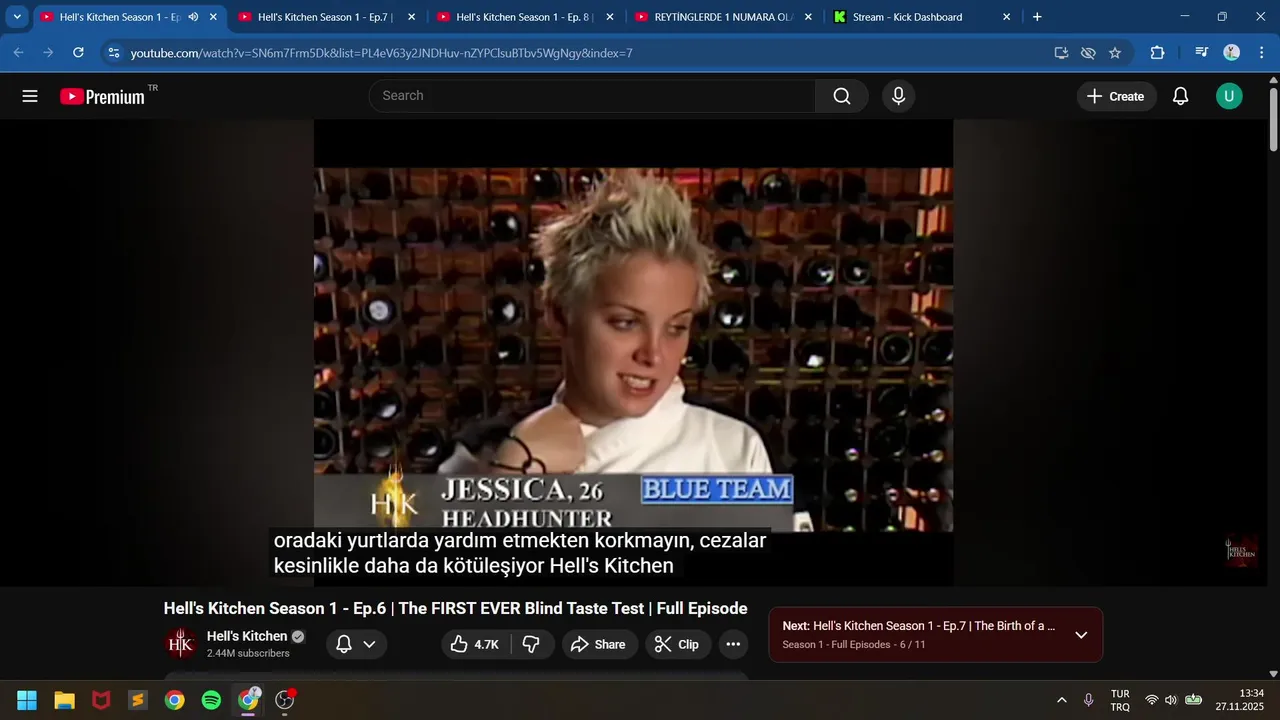Share this Hell's Kitchen video
1280x720 pixels.
point(598,644)
